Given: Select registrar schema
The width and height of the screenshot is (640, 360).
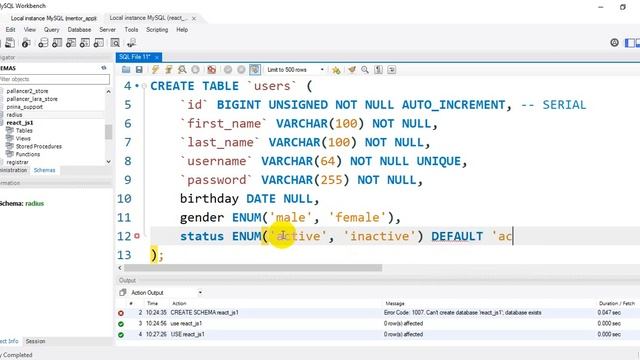Looking at the screenshot, I should click(x=18, y=162).
